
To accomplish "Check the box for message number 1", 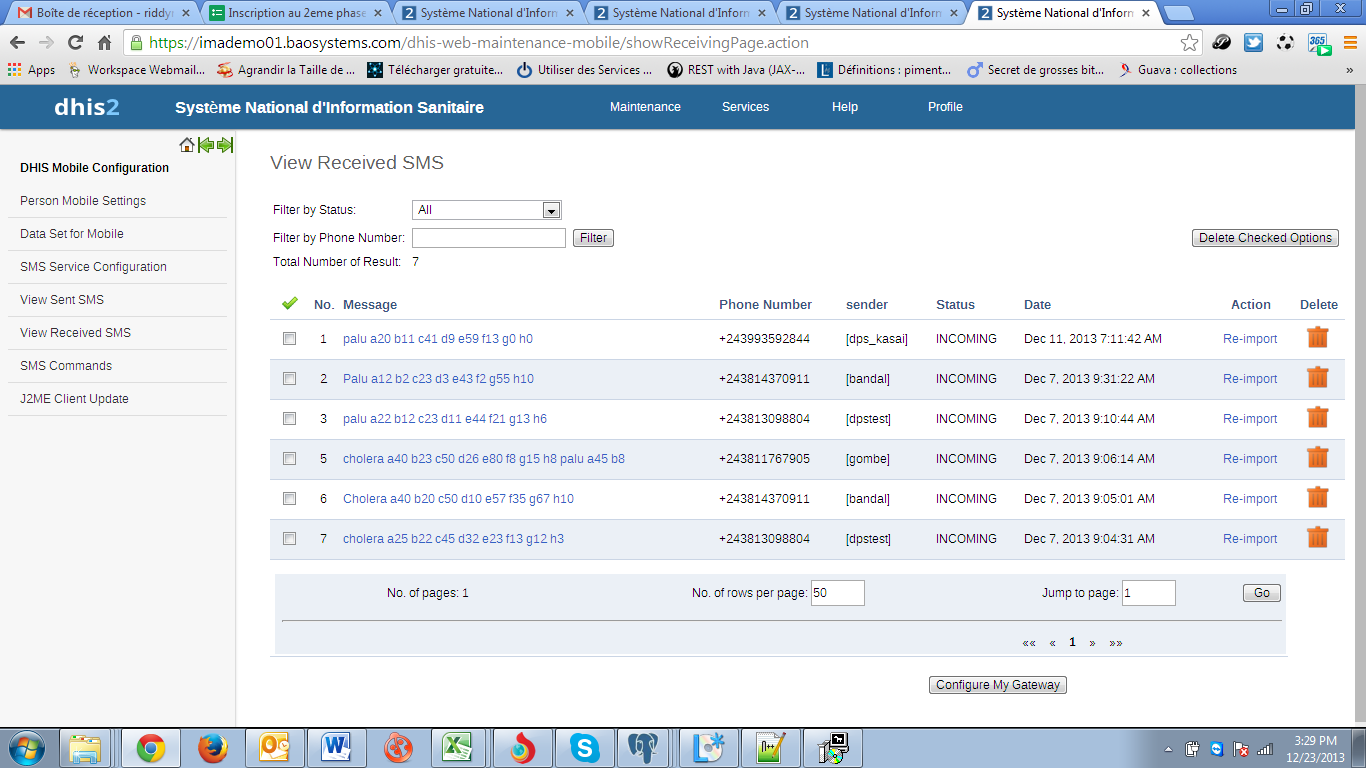I will click(x=290, y=339).
